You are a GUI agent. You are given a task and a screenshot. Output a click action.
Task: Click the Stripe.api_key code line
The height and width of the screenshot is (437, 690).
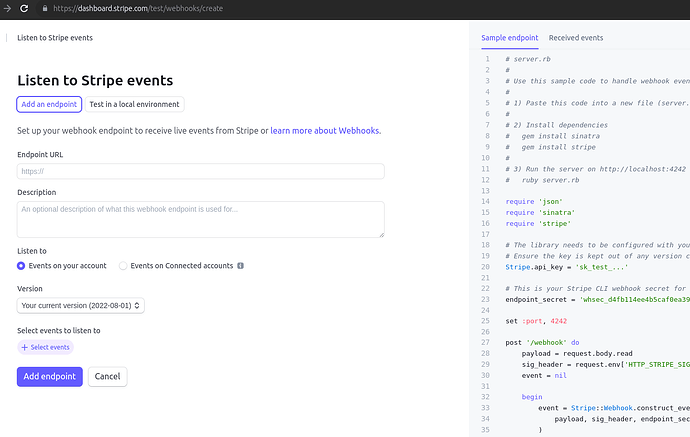coord(566,267)
